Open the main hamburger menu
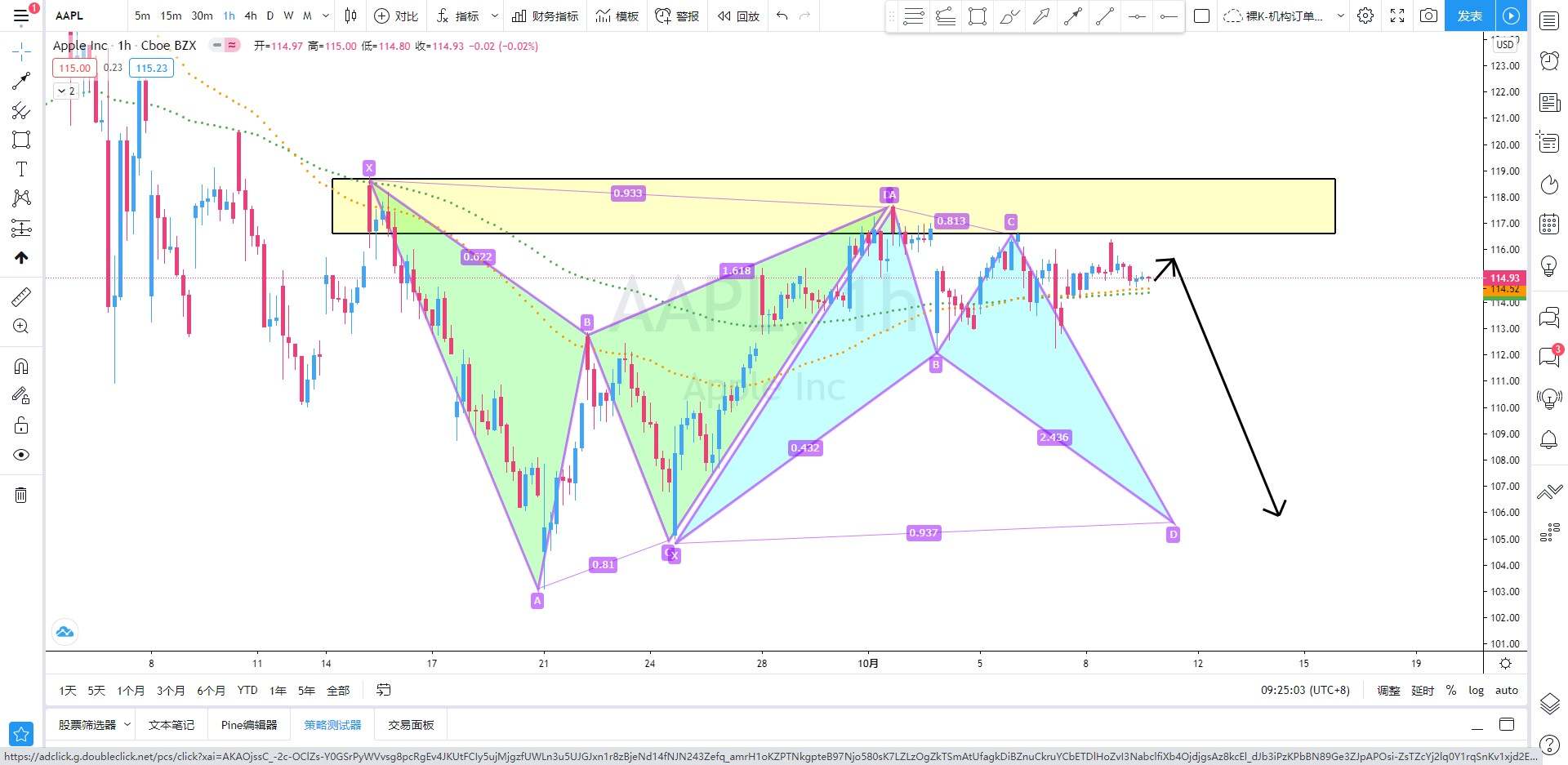1568x765 pixels. [x=21, y=16]
